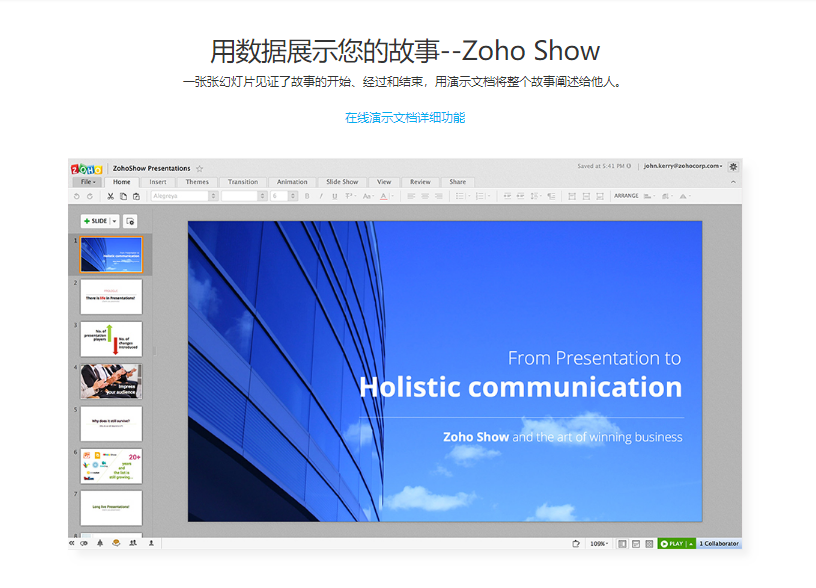Image resolution: width=816 pixels, height=588 pixels.
Task: Click the Redo icon
Action: click(90, 196)
